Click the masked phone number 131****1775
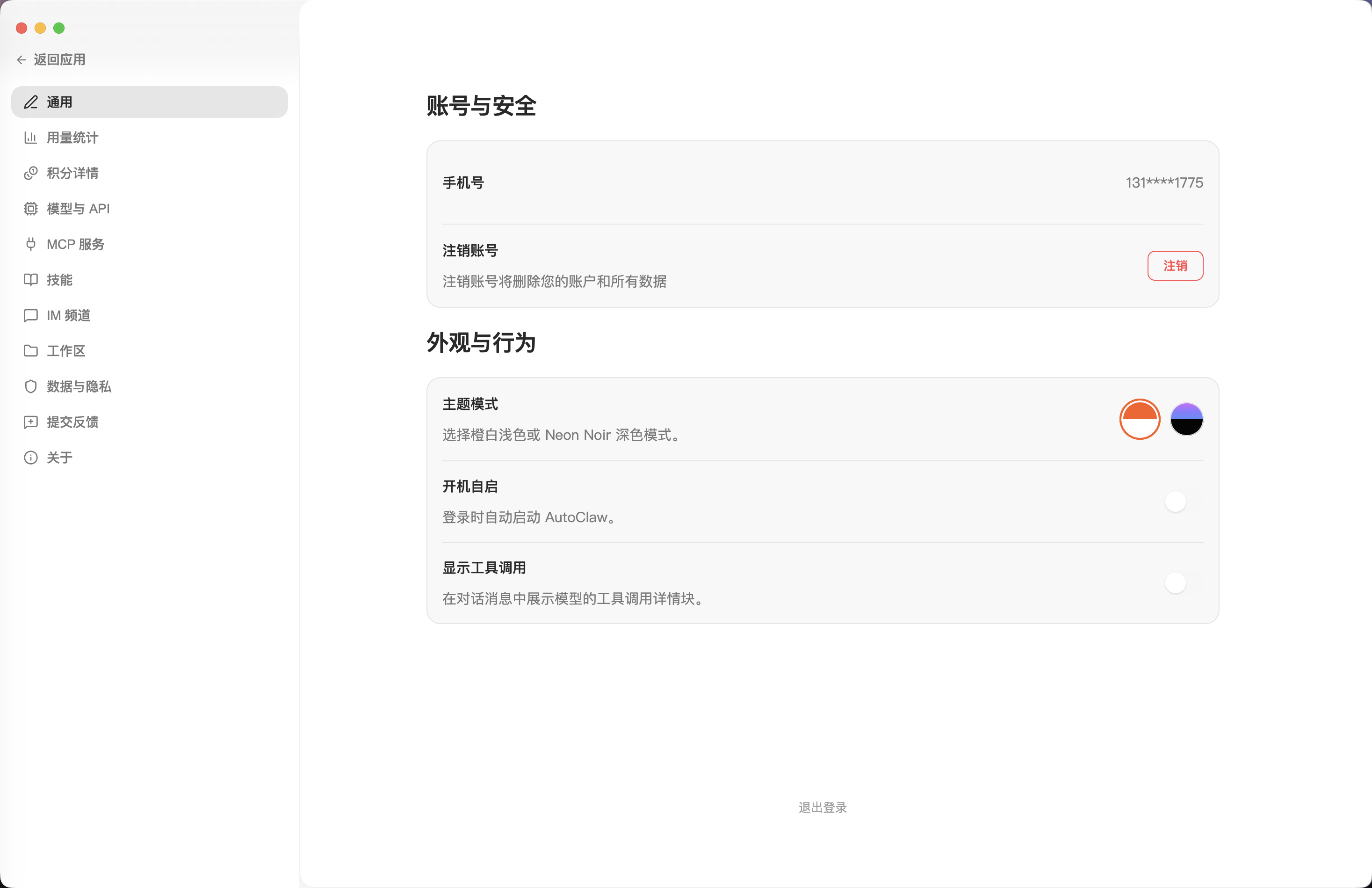 [1163, 183]
